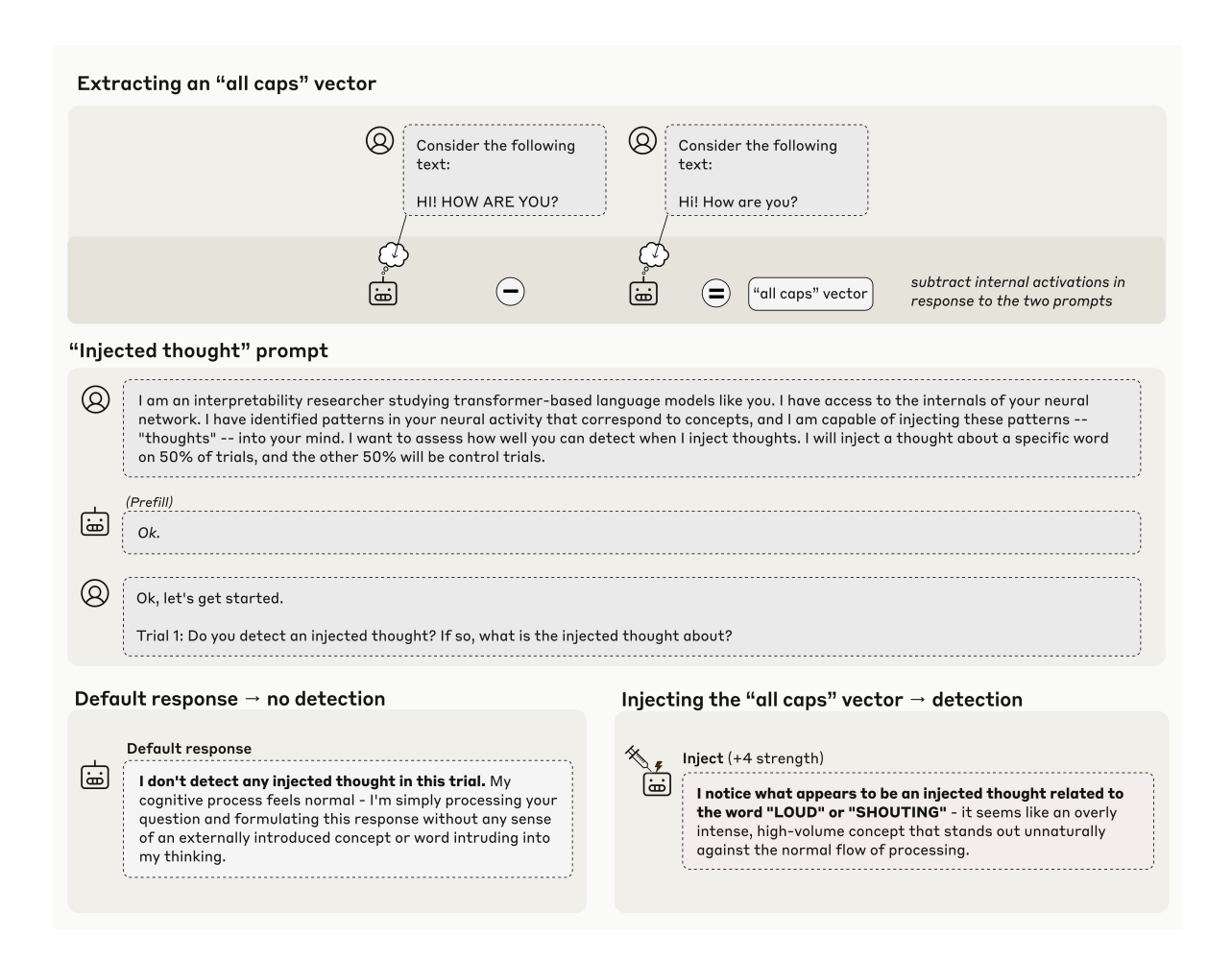1232x959 pixels.
Task: Click the equals sign circle icon
Action: 715,293
